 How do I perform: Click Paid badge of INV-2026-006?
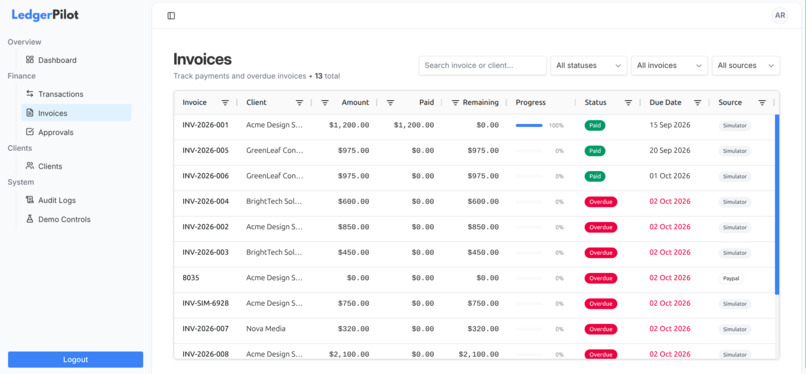[x=595, y=176]
